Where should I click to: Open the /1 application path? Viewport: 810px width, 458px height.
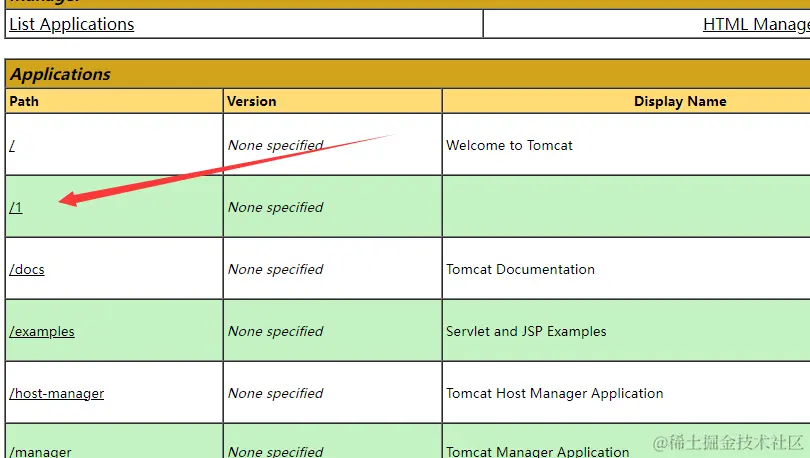point(16,208)
